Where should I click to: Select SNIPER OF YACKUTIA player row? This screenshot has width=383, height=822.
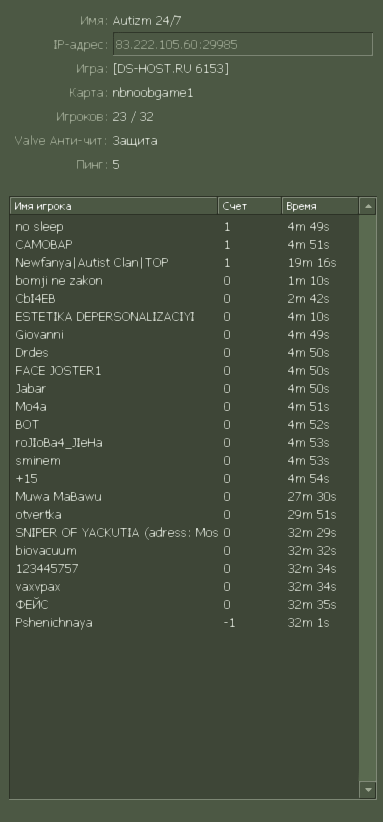(184, 533)
